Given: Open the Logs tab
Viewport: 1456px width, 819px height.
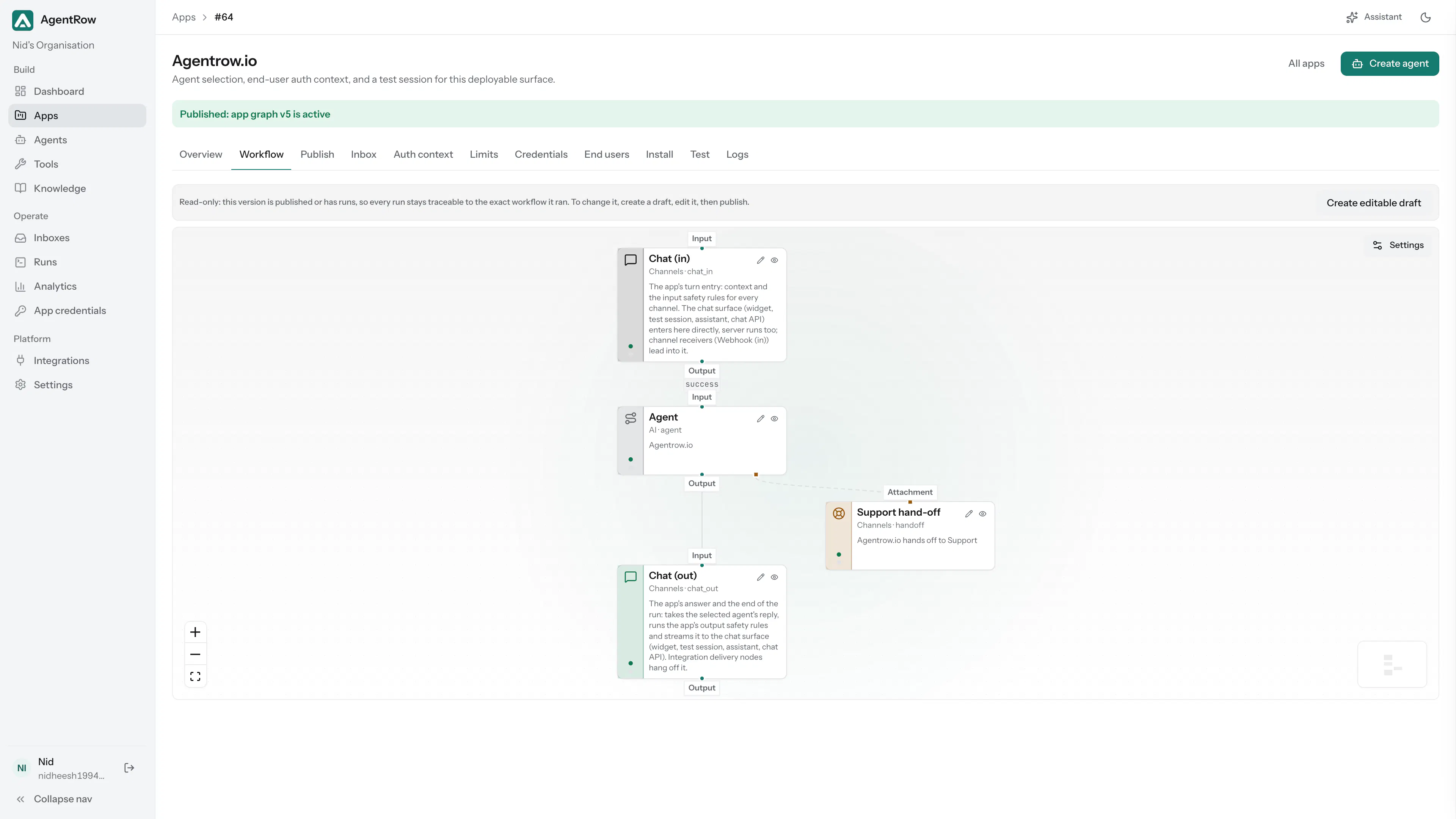Looking at the screenshot, I should [737, 155].
